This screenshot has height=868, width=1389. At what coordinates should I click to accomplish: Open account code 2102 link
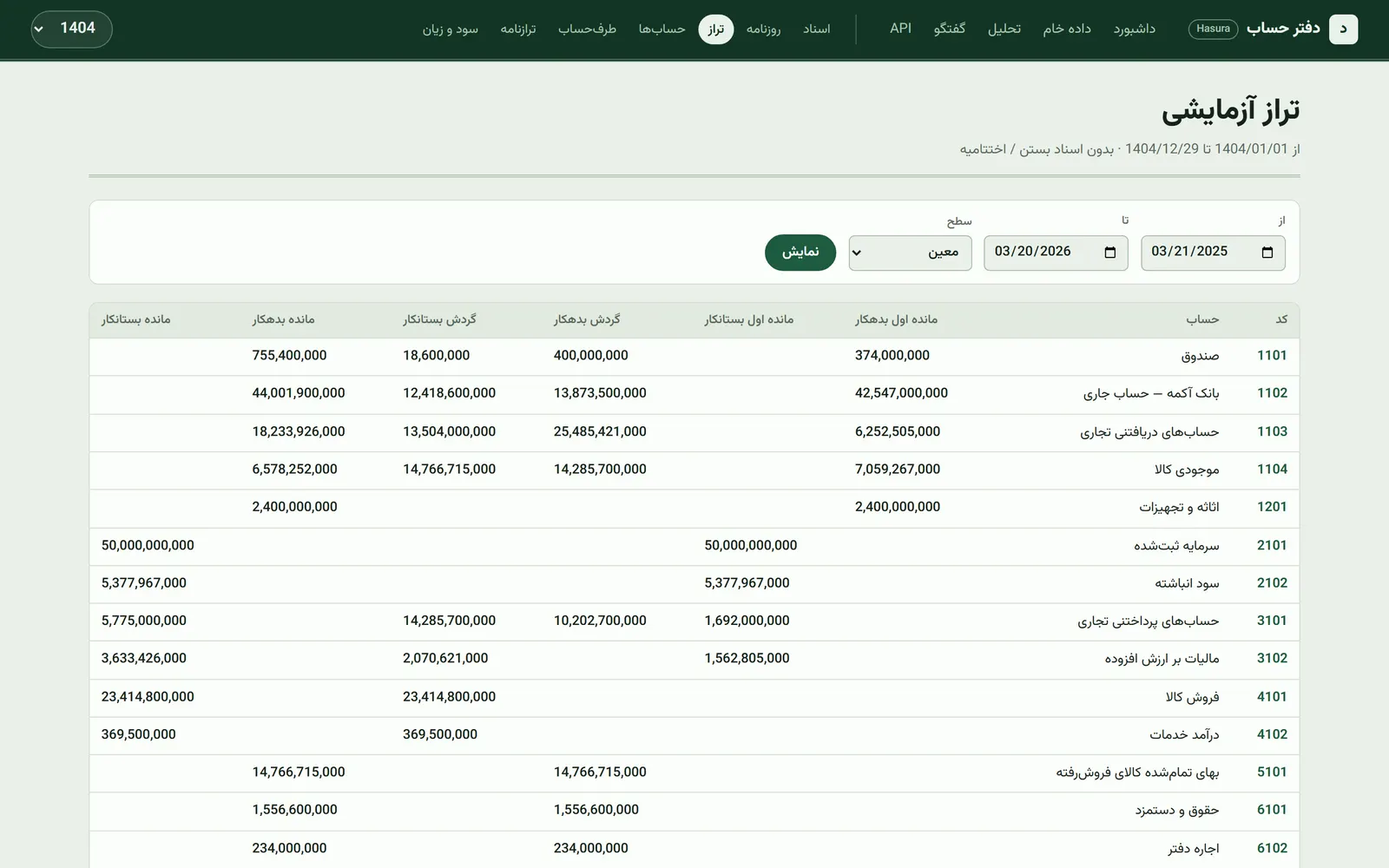(1272, 582)
